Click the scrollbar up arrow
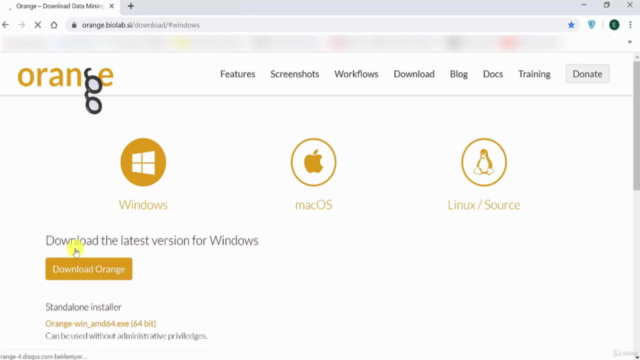 pyautogui.click(x=636, y=57)
